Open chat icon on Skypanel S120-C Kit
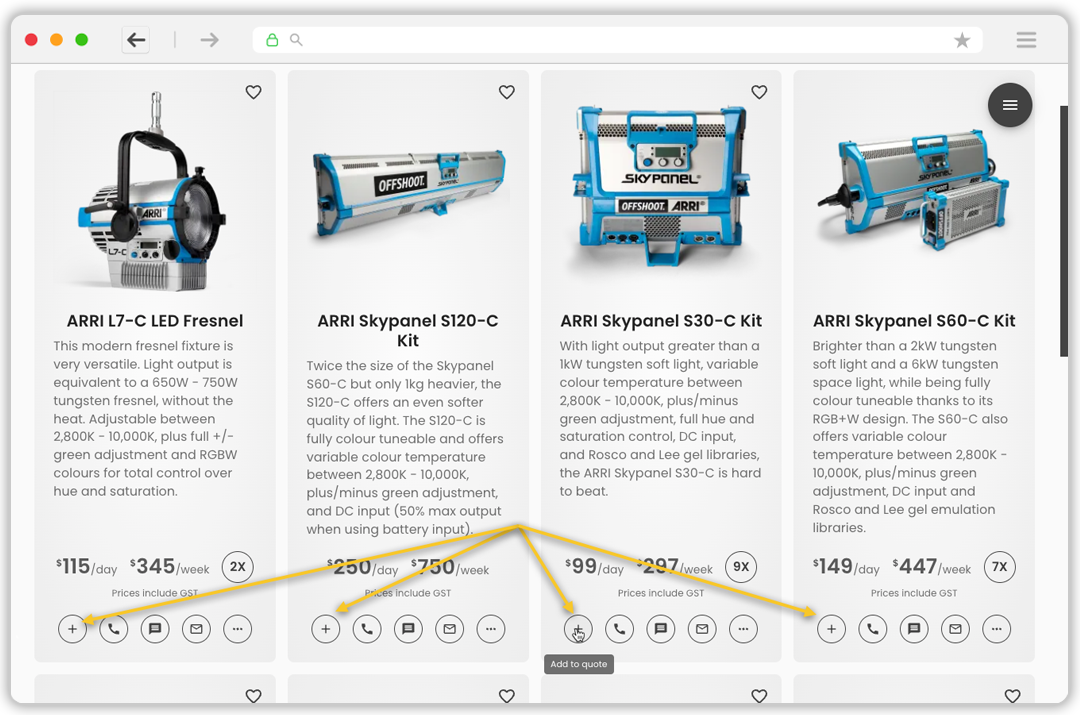The image size is (1080, 715). pos(408,629)
